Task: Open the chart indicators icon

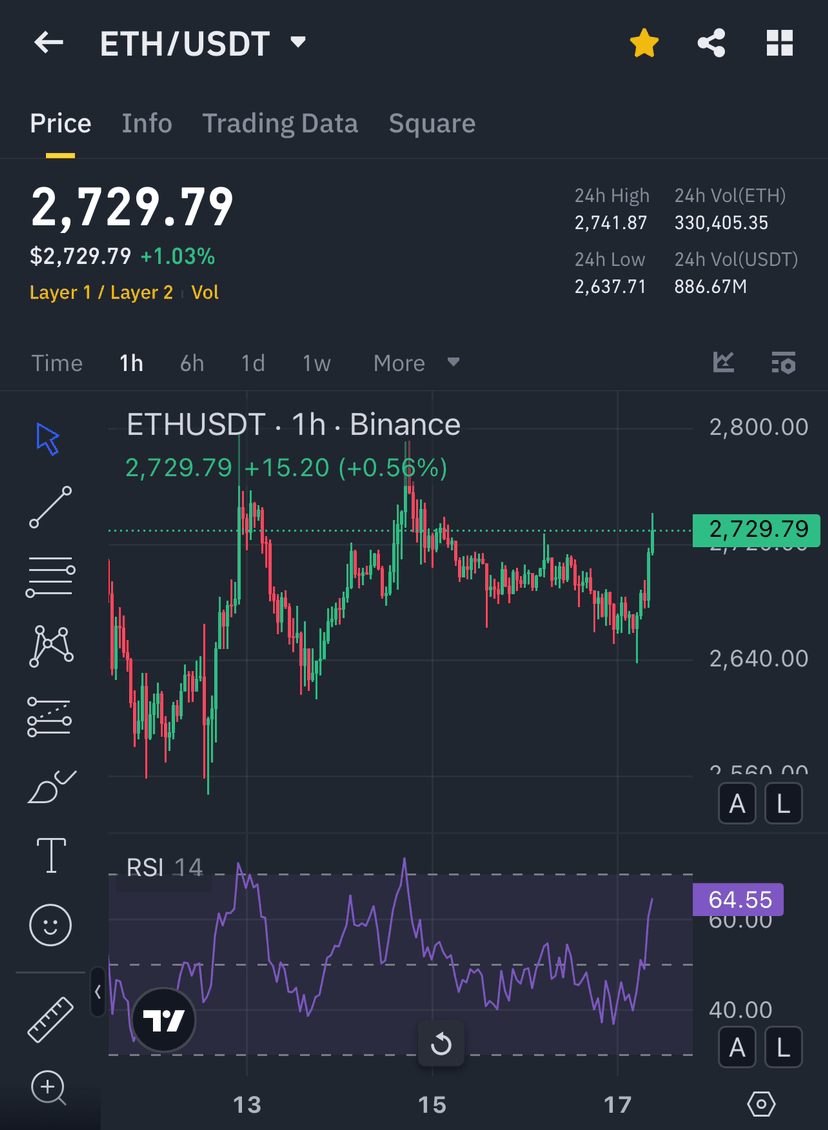Action: [723, 362]
